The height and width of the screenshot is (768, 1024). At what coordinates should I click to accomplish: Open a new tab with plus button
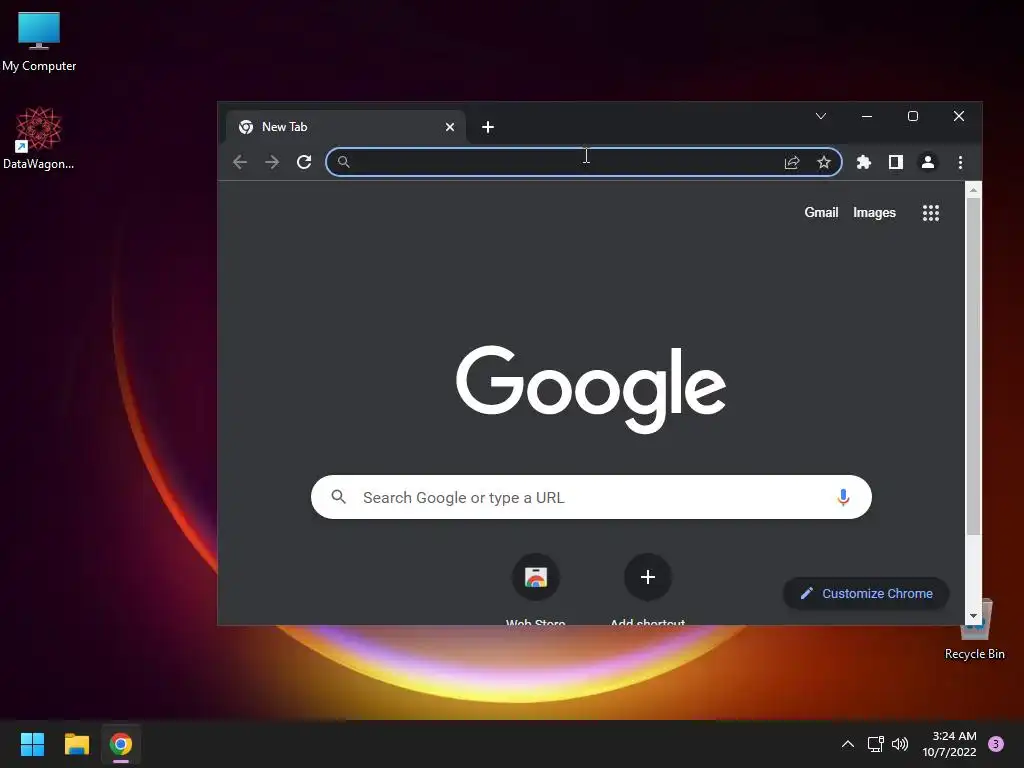point(488,127)
